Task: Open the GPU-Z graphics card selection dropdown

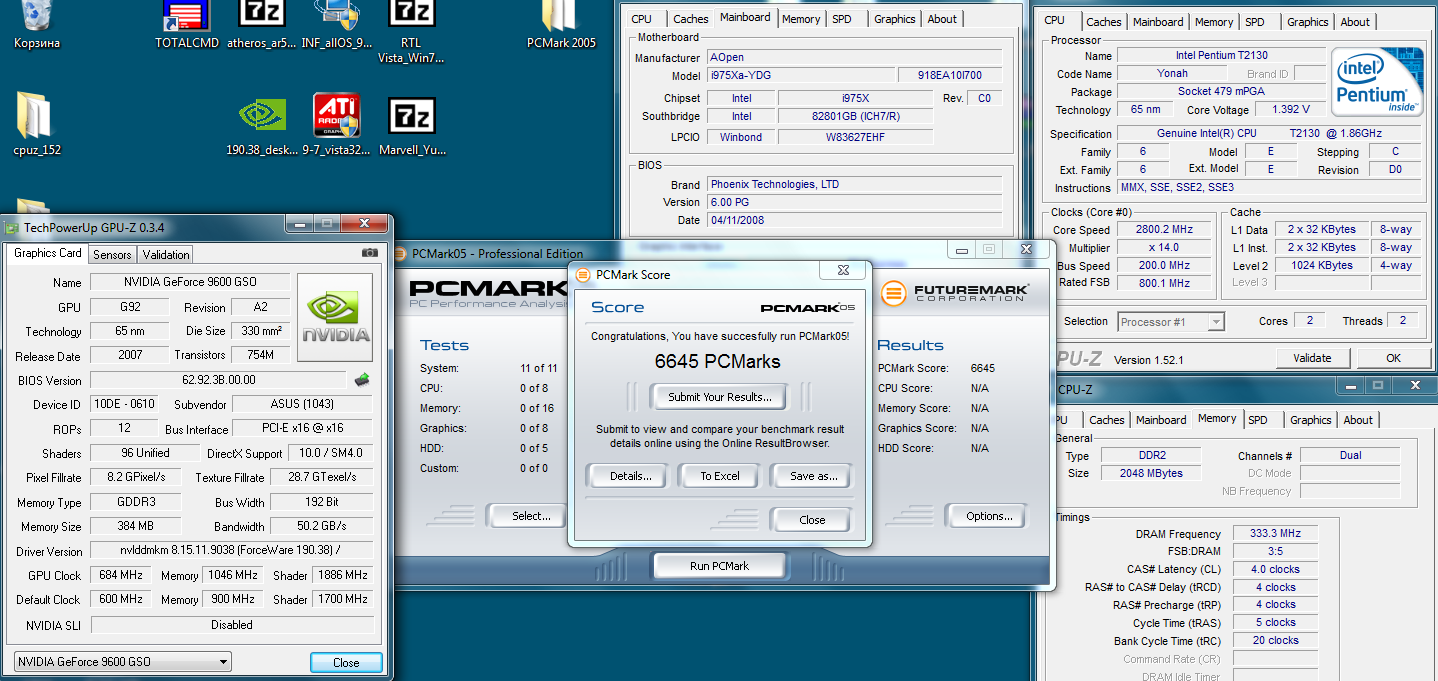Action: 124,661
